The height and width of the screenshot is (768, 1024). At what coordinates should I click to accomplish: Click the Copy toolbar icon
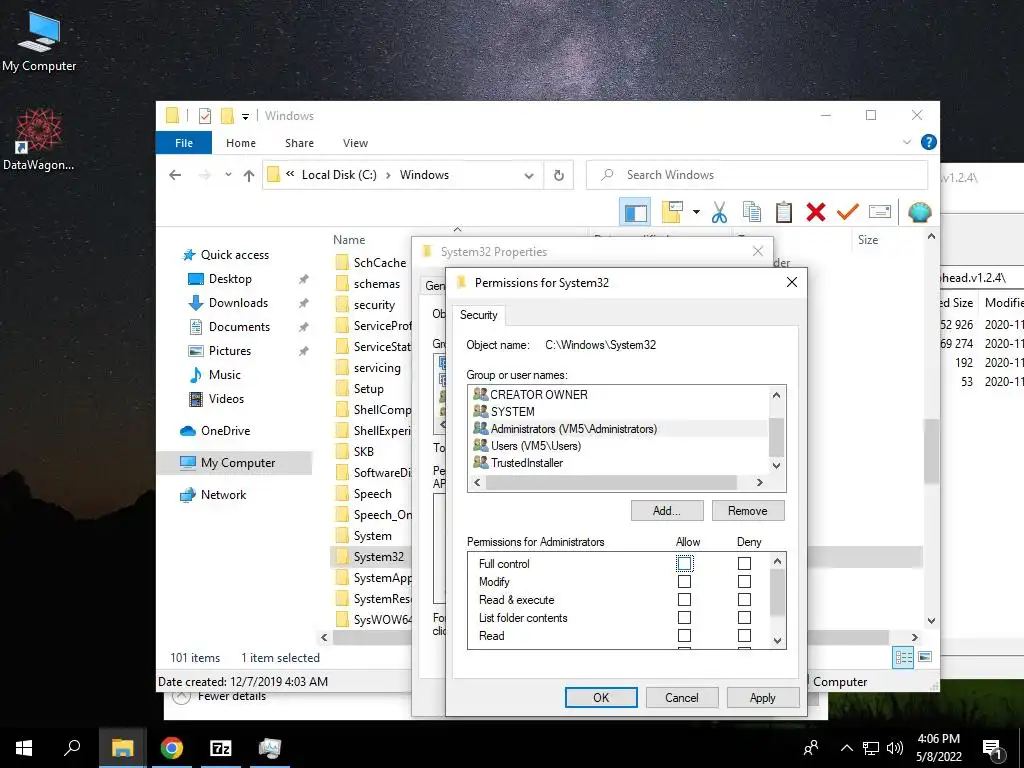pos(752,212)
